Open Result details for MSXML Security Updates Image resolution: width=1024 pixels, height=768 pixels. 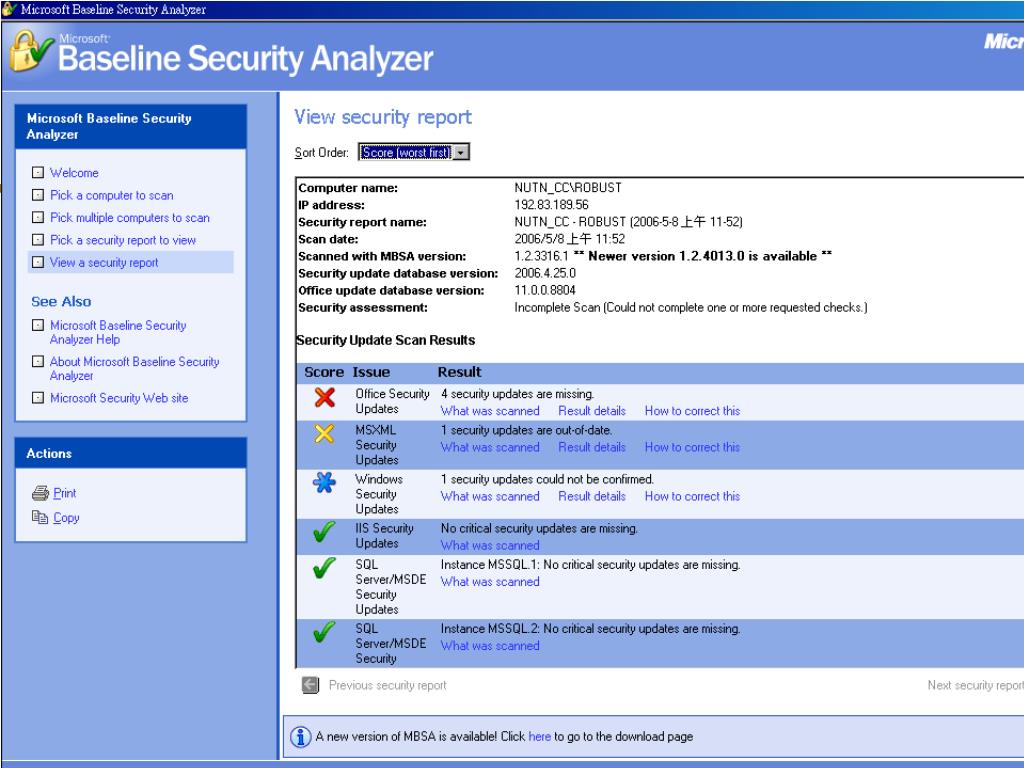coord(592,447)
